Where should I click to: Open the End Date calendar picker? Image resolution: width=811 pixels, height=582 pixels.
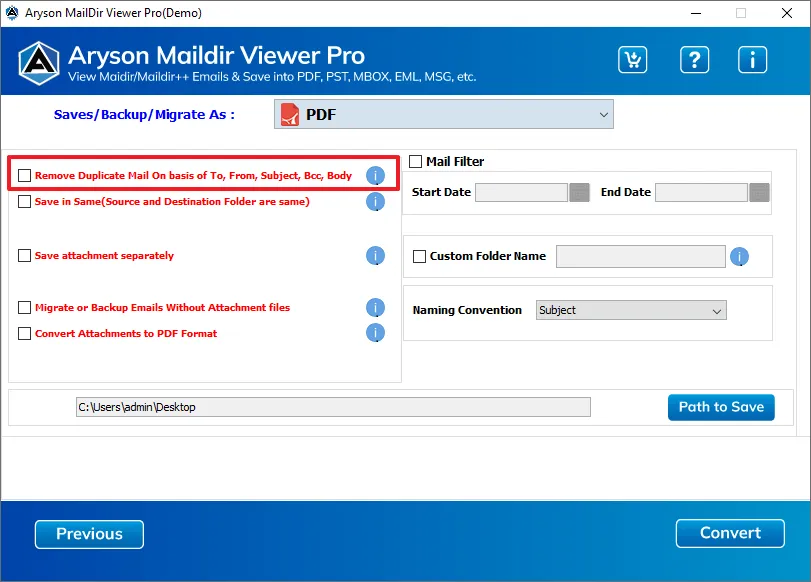tap(759, 192)
